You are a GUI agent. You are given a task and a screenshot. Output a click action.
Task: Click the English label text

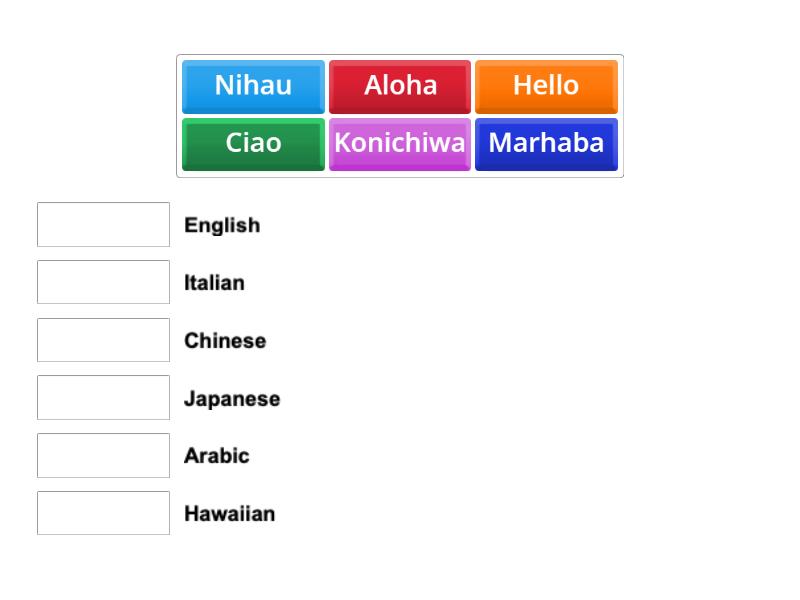pyautogui.click(x=222, y=225)
